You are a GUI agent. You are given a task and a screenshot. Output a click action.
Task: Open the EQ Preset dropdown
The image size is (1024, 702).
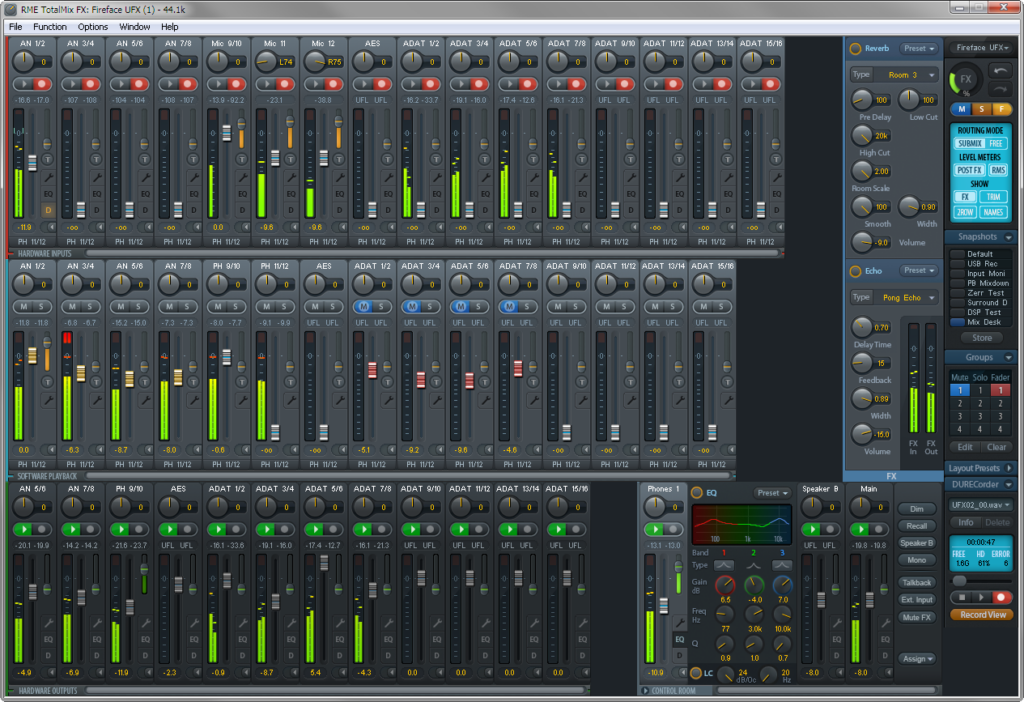[772, 493]
